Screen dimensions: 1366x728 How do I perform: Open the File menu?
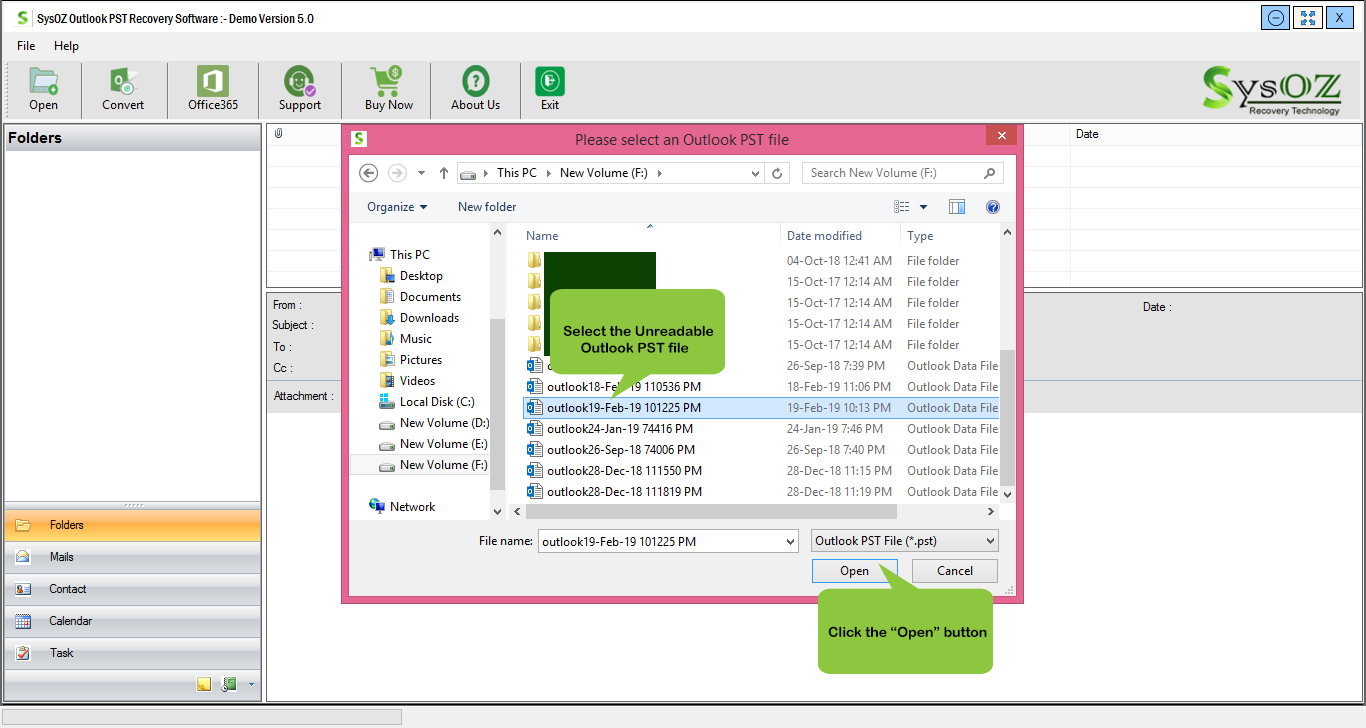(26, 46)
